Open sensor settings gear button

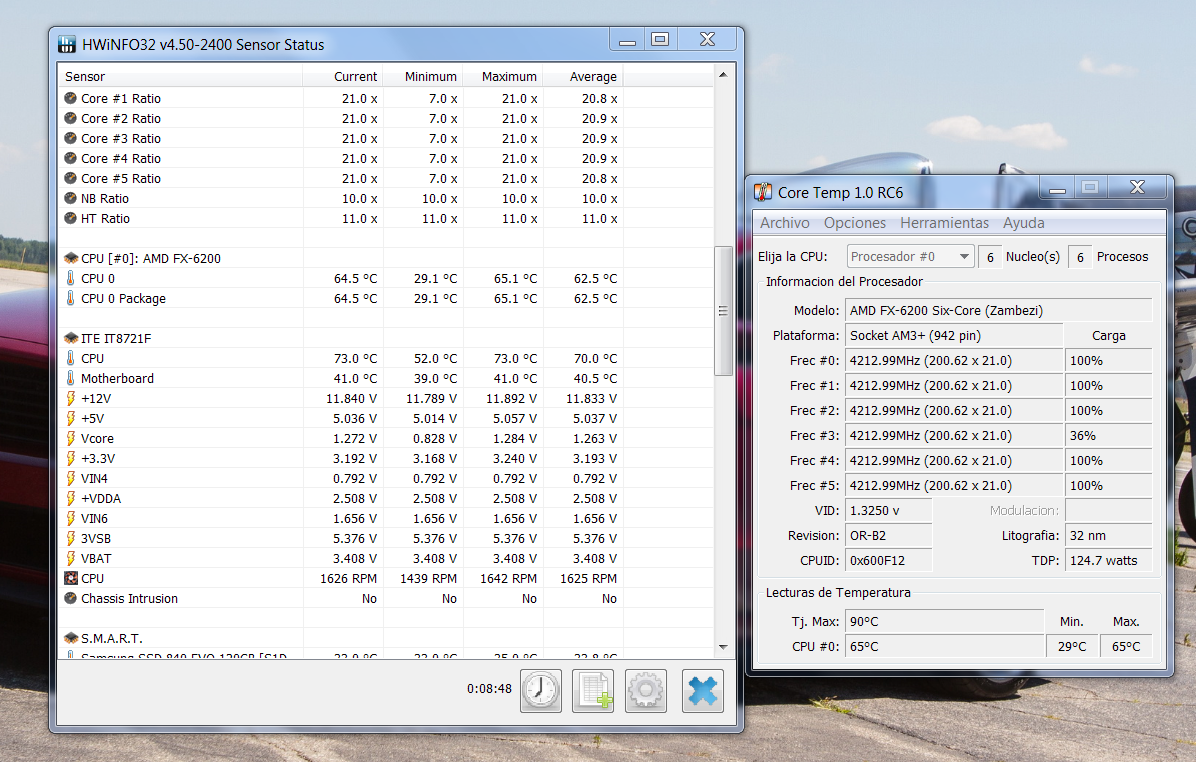click(646, 691)
